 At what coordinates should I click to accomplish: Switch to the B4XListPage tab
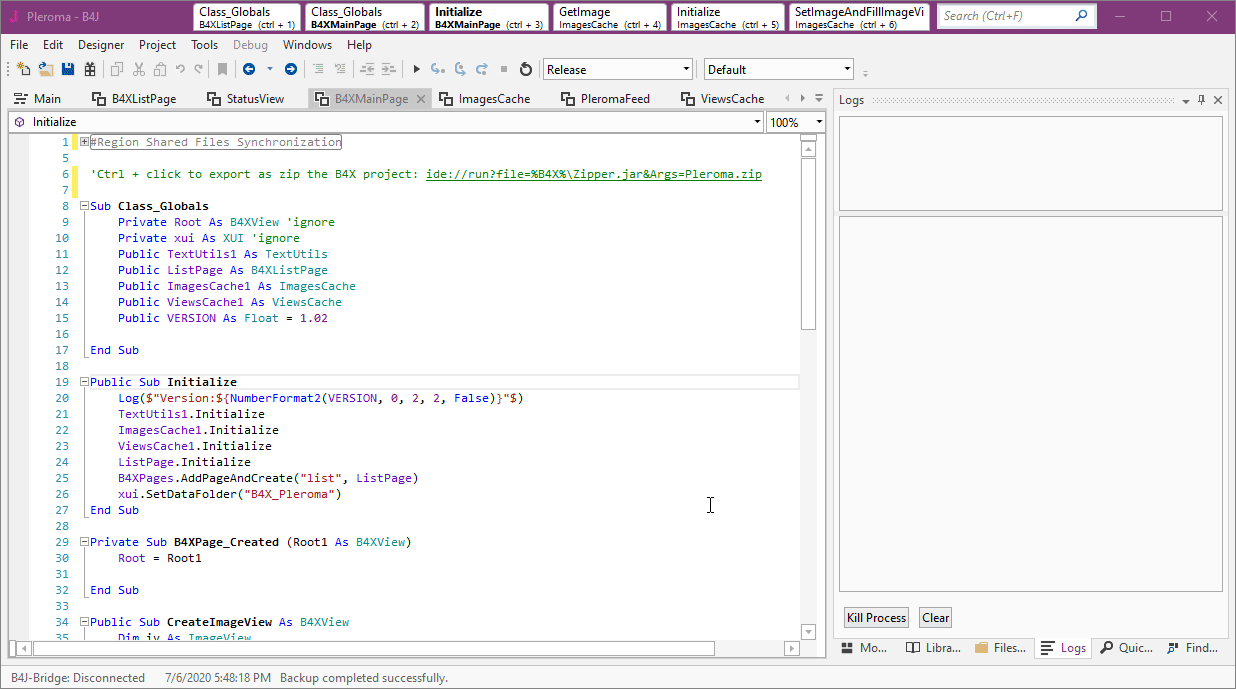[x=134, y=99]
